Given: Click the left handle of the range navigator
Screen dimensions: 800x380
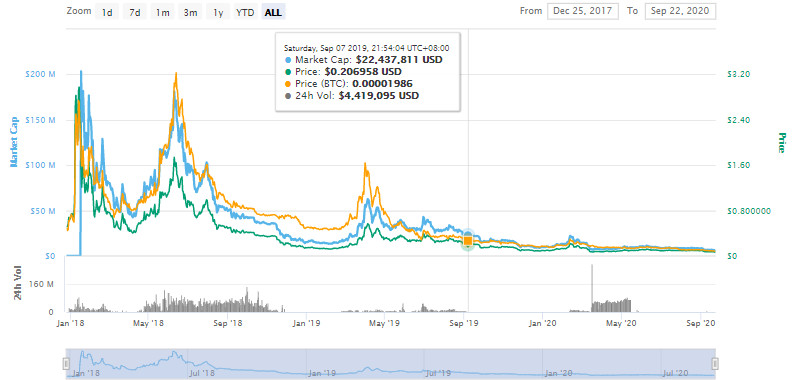Looking at the screenshot, I should tap(66, 363).
